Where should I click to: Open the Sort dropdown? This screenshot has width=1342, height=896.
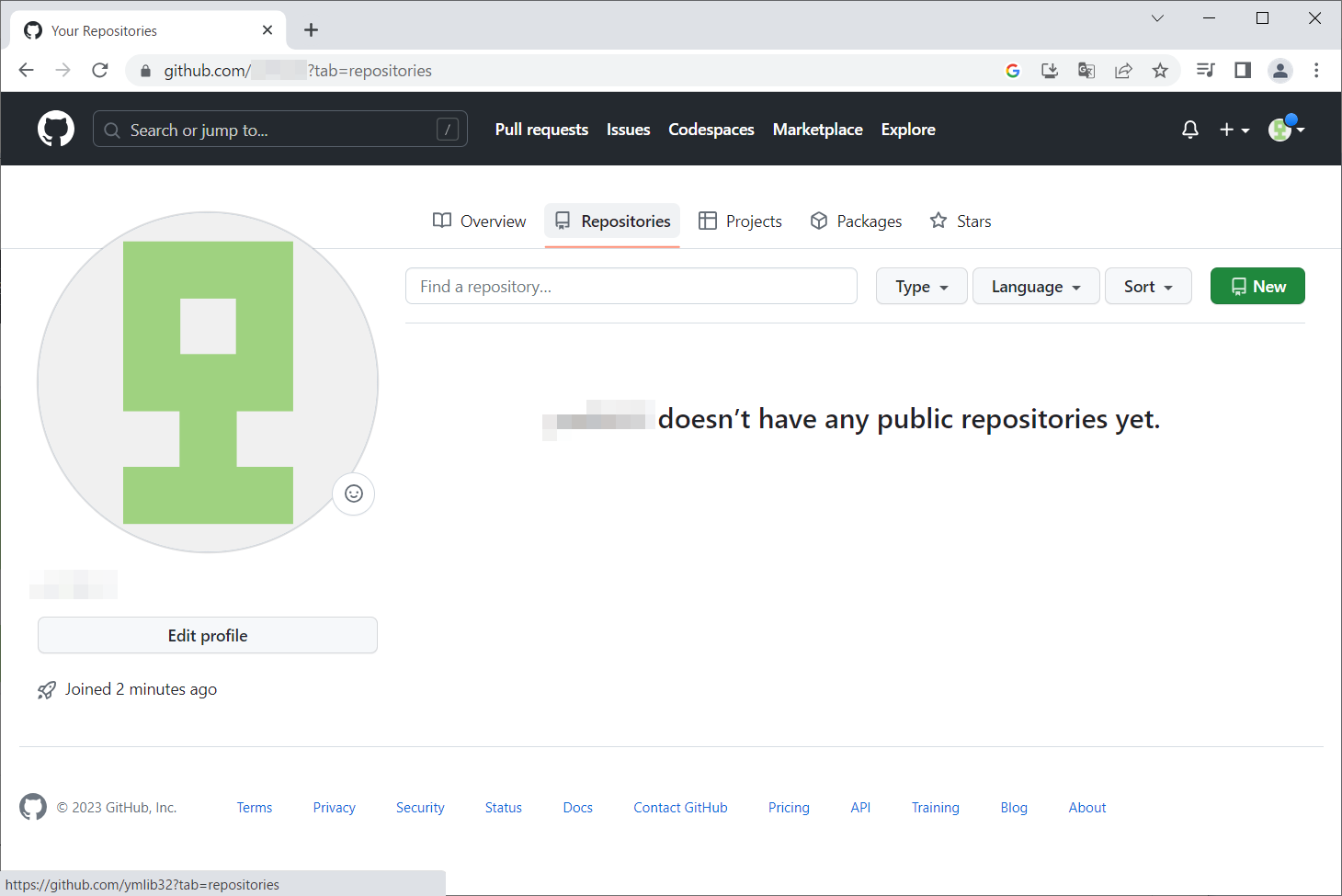pos(1148,287)
